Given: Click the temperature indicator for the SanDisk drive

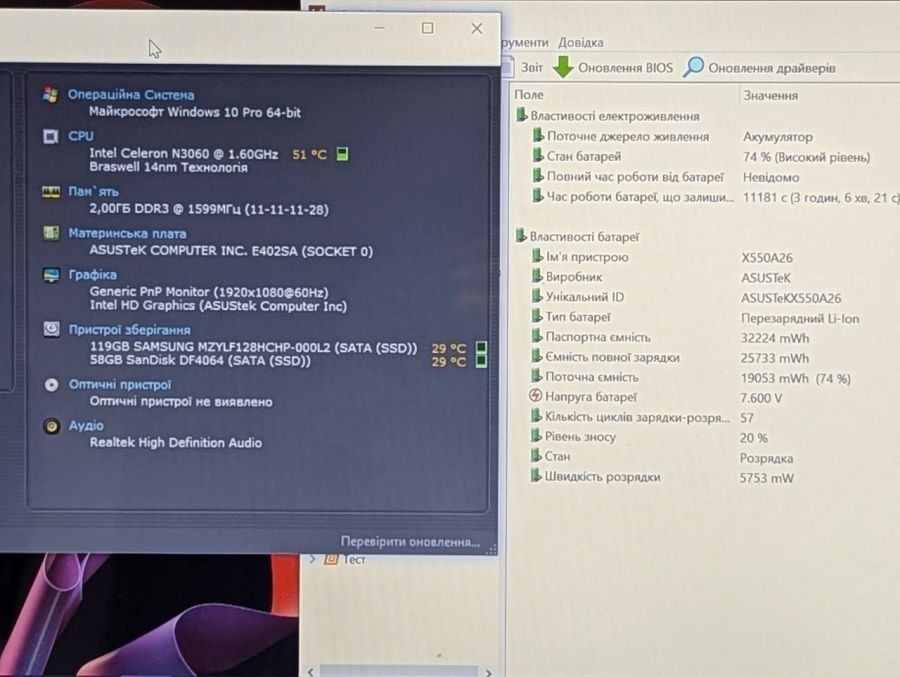Looking at the screenshot, I should tap(482, 361).
